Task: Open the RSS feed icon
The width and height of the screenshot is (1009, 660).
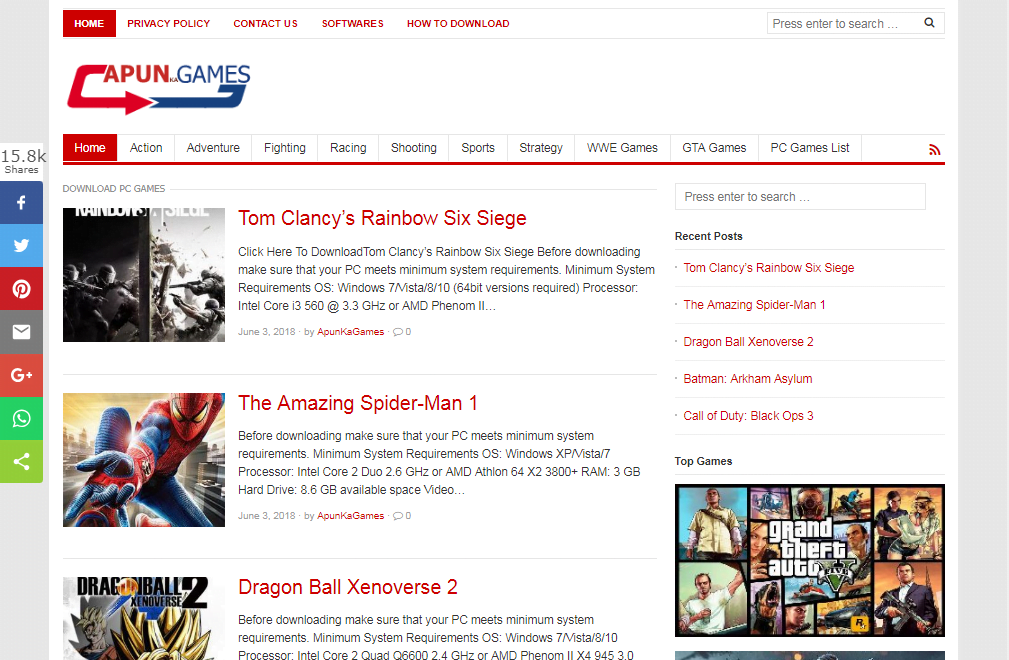Action: [934, 150]
